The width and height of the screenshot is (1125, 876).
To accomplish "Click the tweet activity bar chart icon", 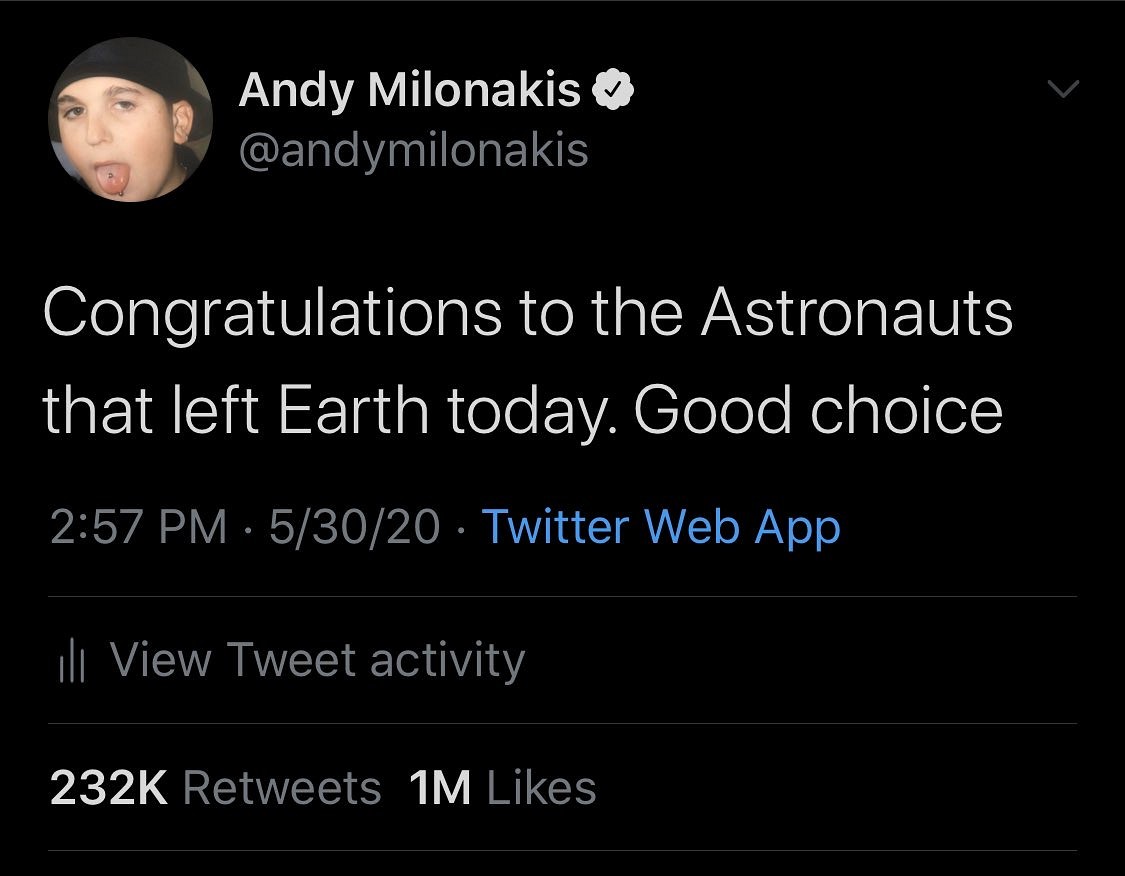I will (71, 663).
